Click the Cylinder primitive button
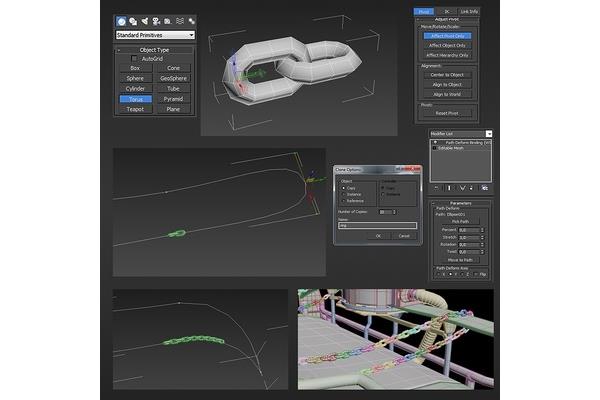600x400 pixels. click(x=135, y=88)
